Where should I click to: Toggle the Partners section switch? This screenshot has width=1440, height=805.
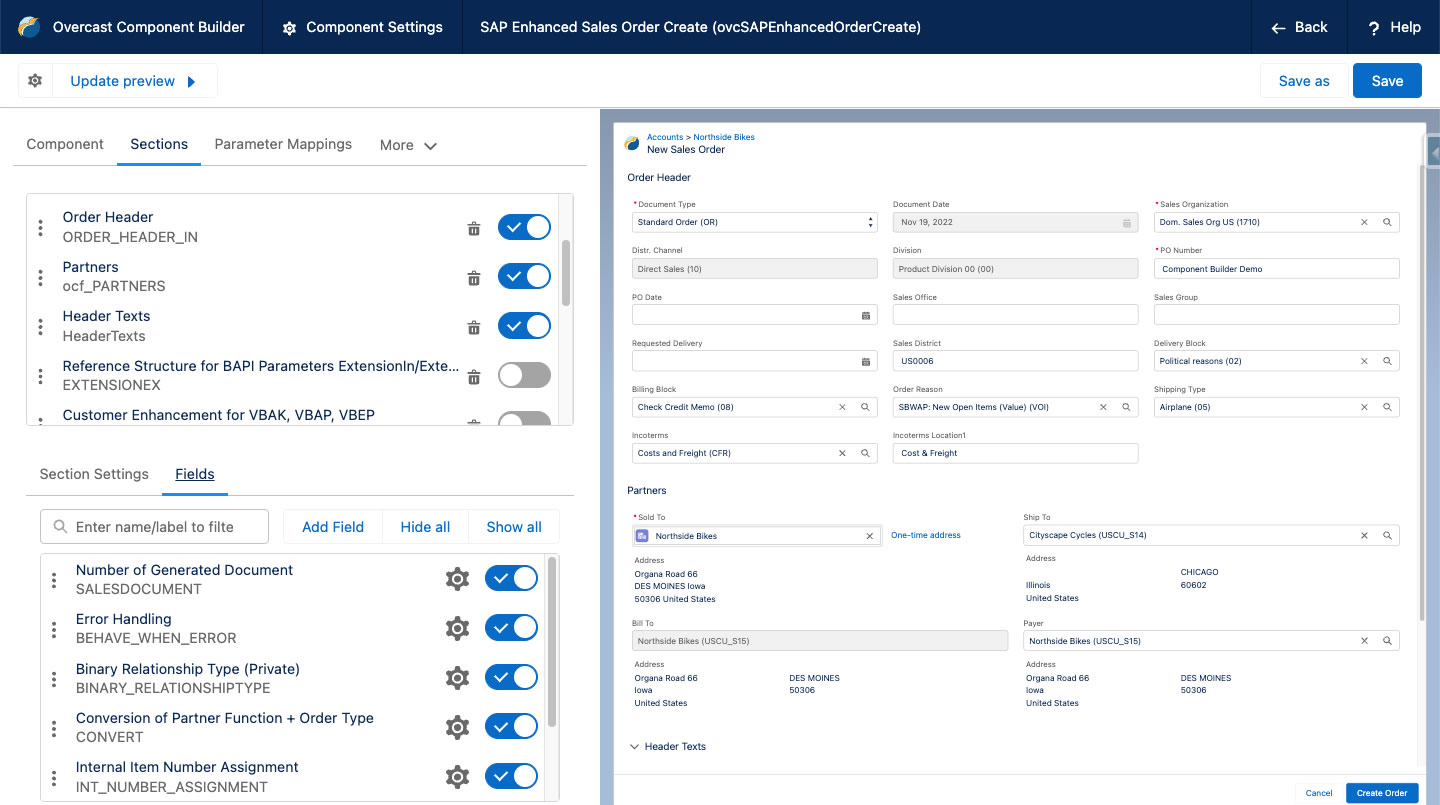(x=524, y=276)
